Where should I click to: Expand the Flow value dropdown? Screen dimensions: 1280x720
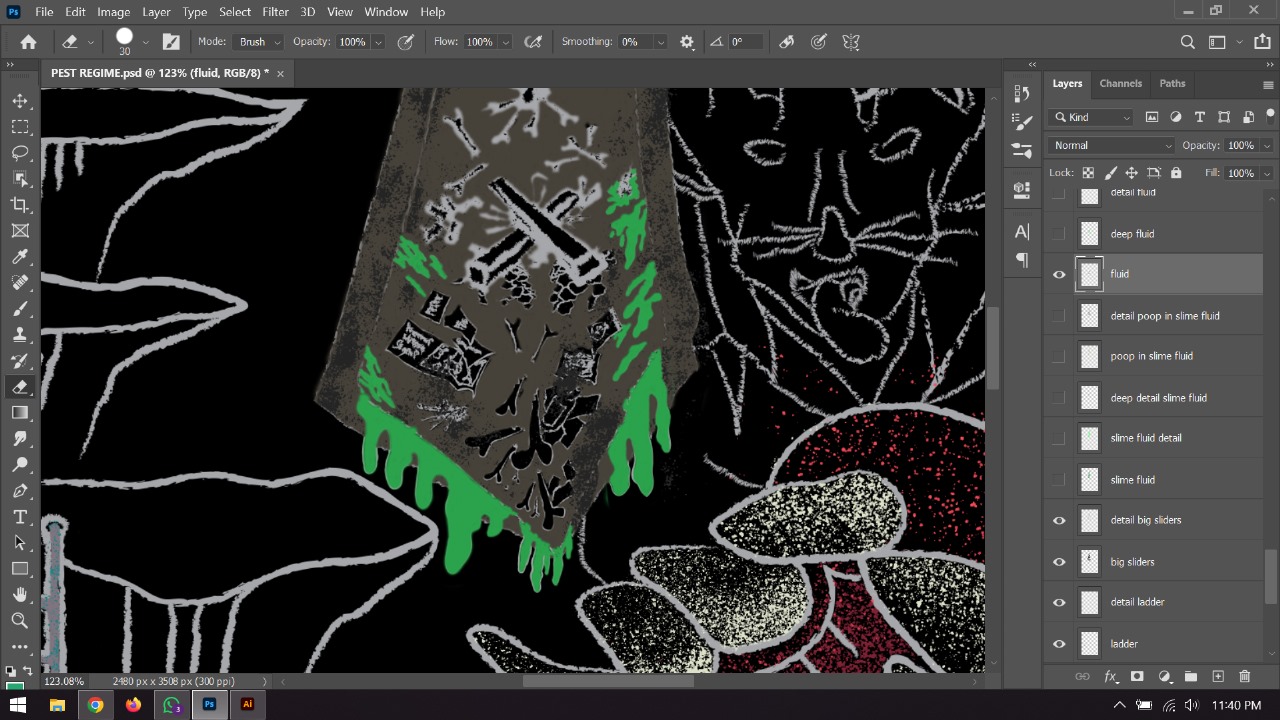(x=505, y=42)
